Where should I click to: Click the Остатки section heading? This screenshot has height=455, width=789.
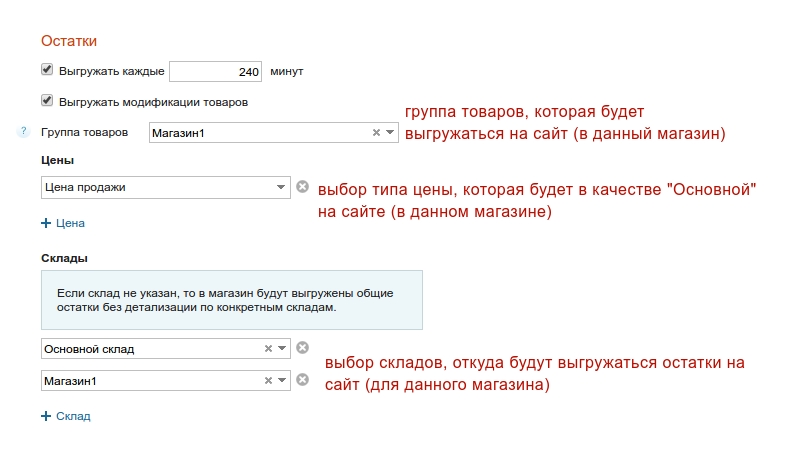point(69,41)
